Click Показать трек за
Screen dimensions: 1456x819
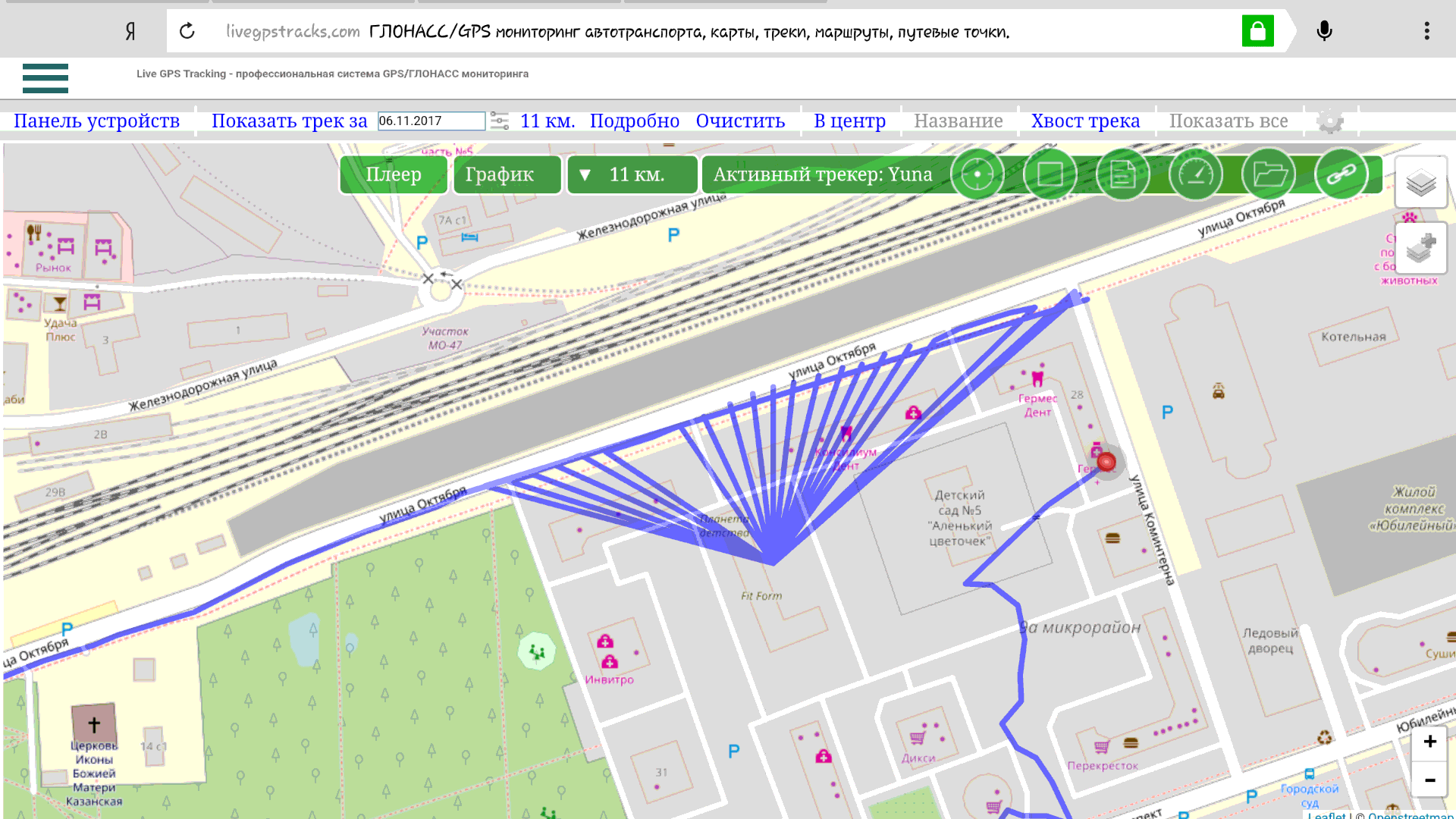click(x=290, y=121)
